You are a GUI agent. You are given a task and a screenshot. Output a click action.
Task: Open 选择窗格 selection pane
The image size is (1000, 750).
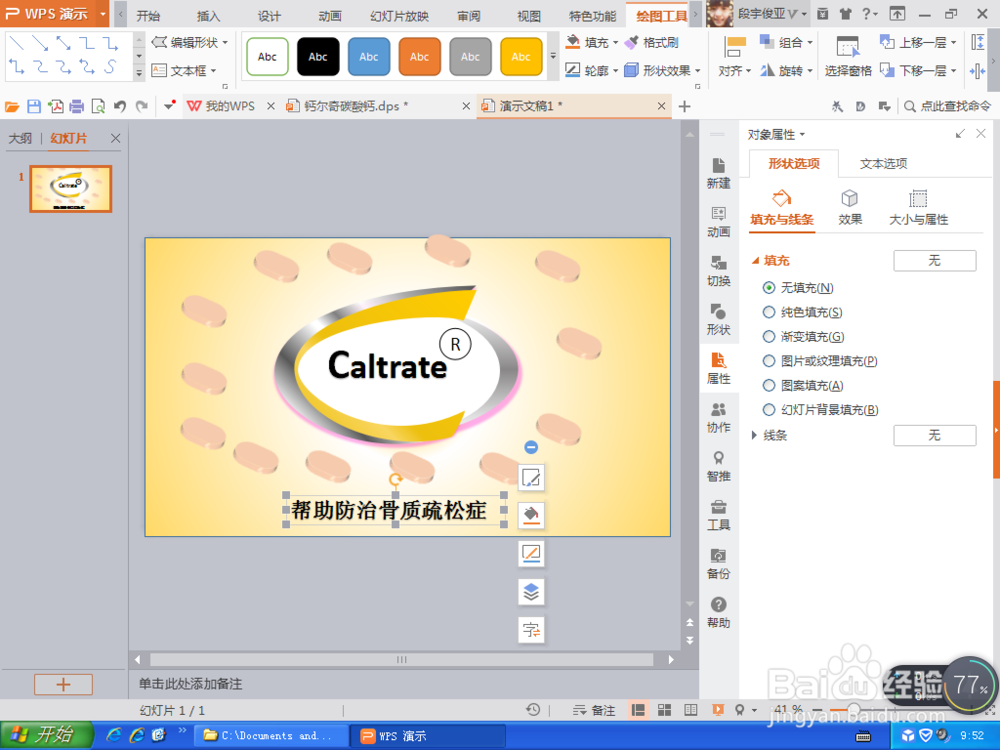[x=848, y=57]
